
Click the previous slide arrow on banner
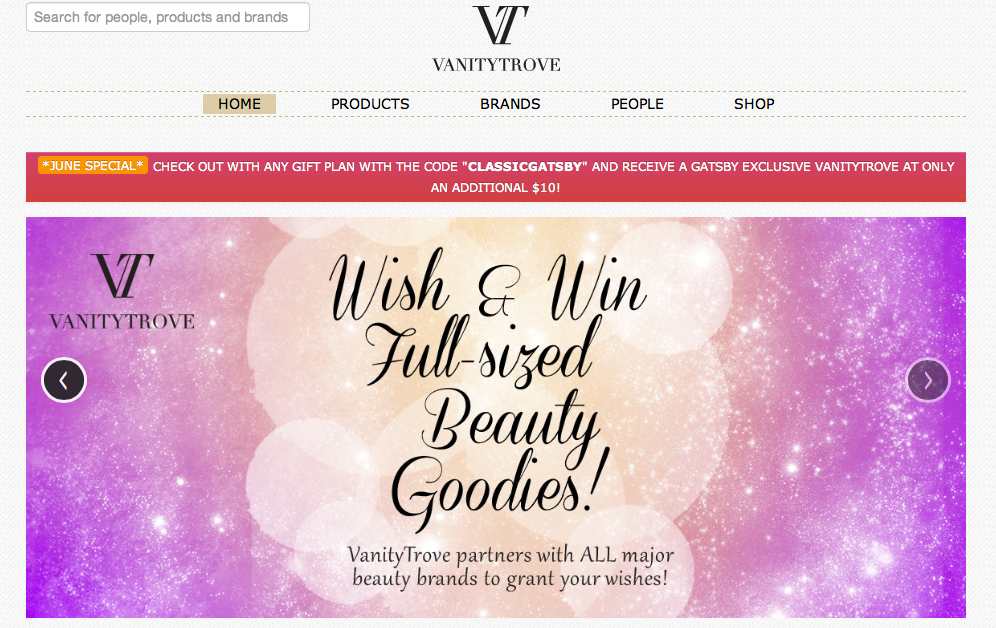pos(64,380)
